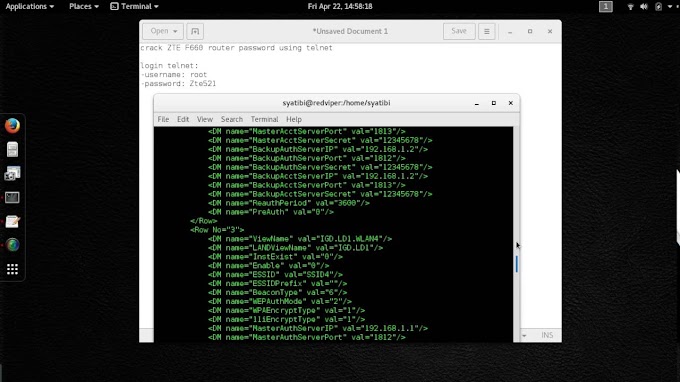Screen dimensions: 680x382
Task: Click the ESSIDPrefix line in terminal
Action: click(278, 284)
